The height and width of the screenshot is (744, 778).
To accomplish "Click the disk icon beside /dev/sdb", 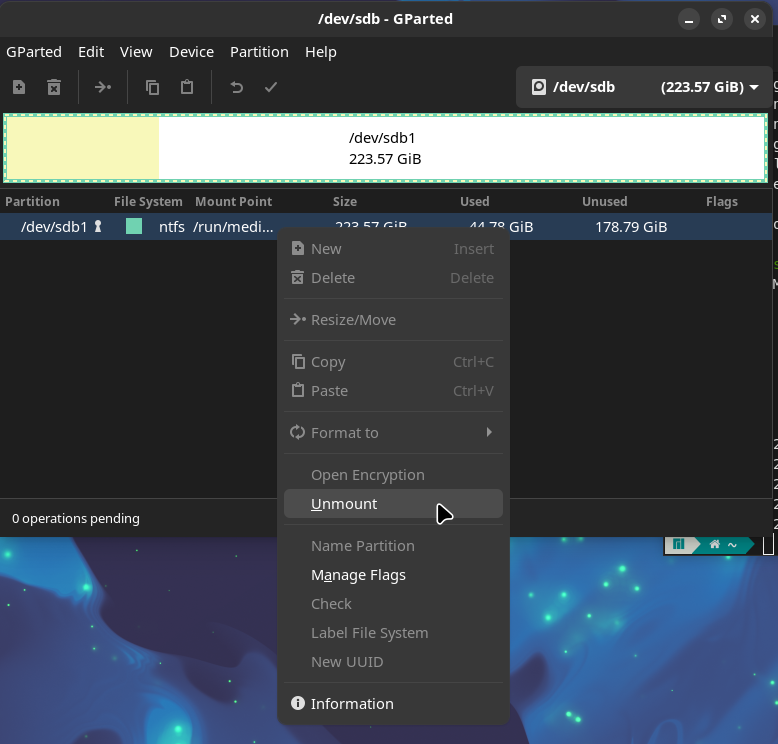I will click(x=539, y=87).
